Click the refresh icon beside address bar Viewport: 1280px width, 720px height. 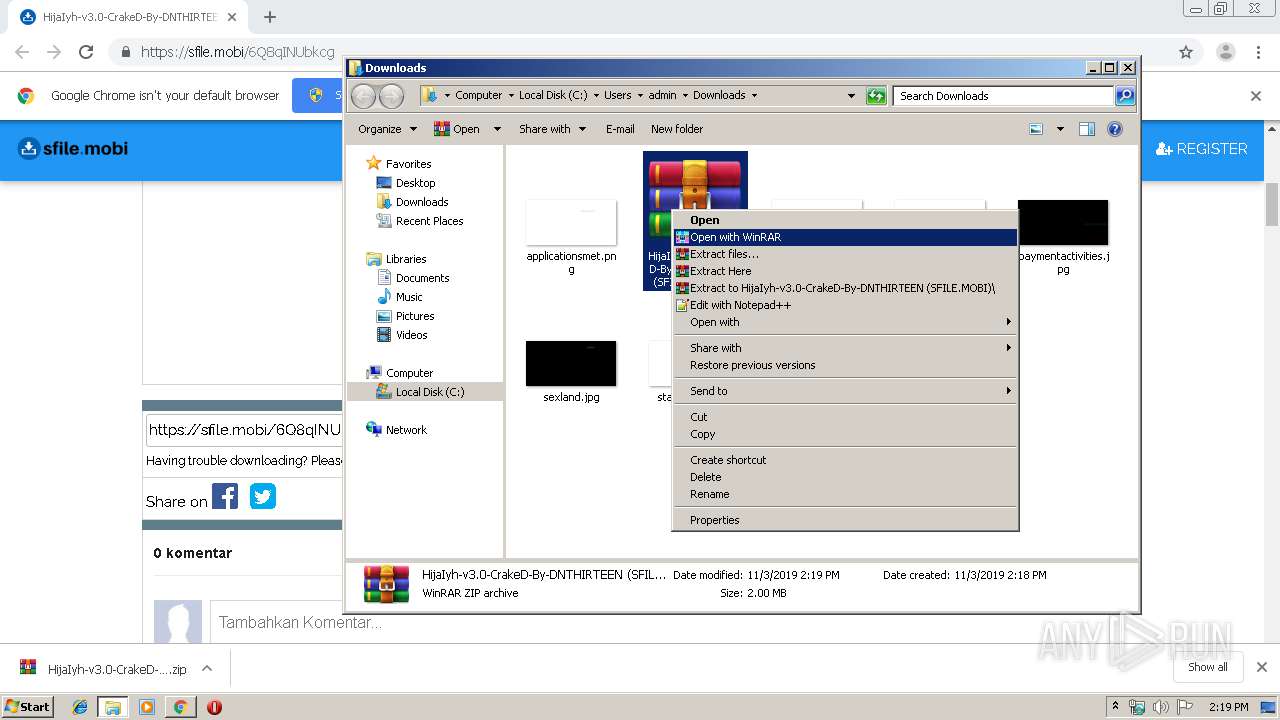pos(876,96)
